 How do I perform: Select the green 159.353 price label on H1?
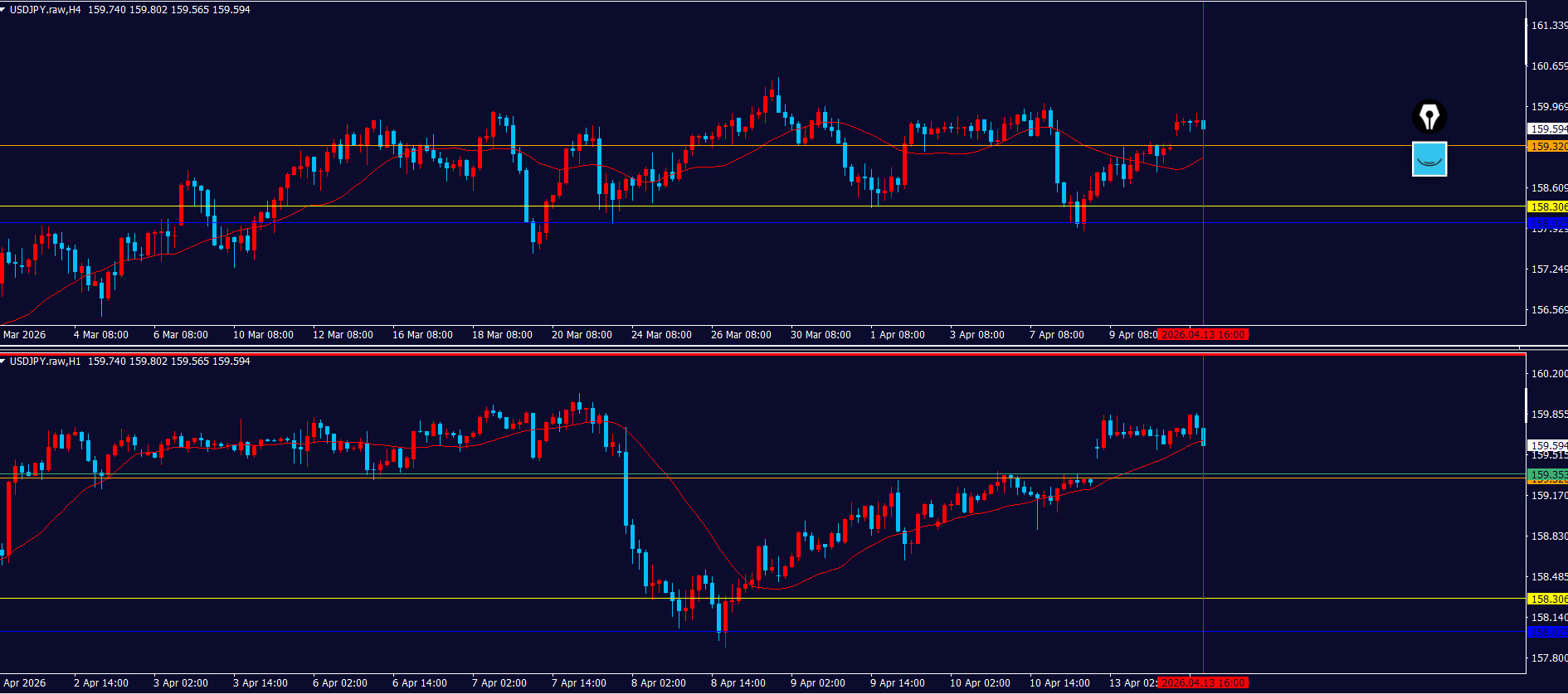[1547, 475]
